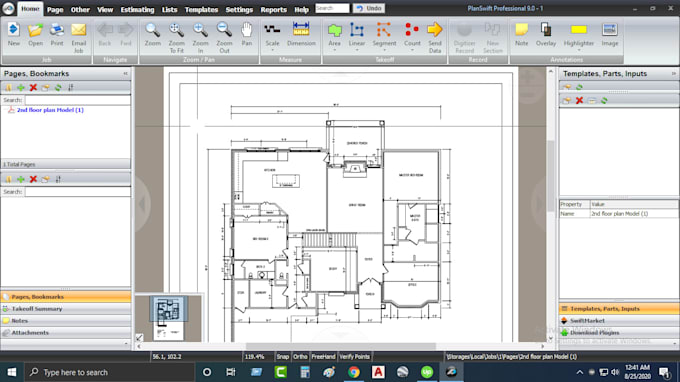
Task: Click the Pages panel search field
Action: click(x=77, y=100)
